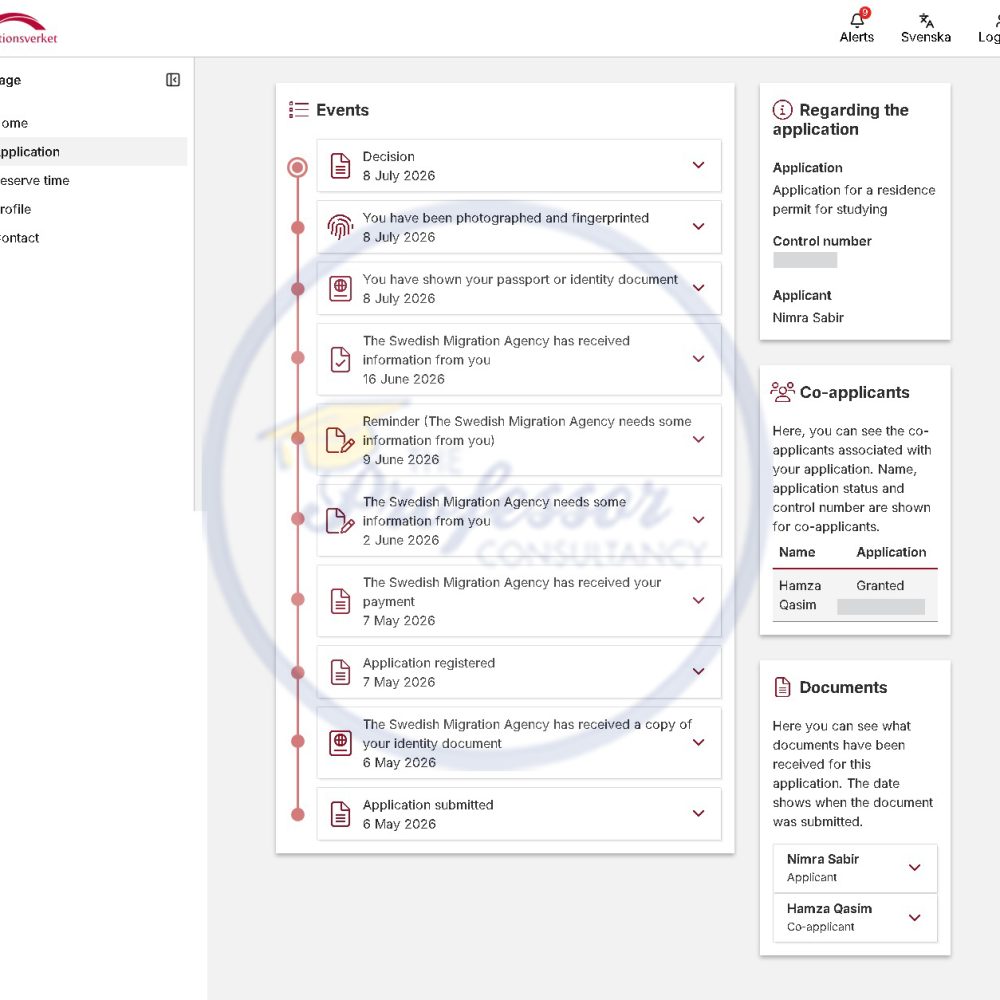This screenshot has width=1000, height=1000.
Task: Expand Nimra Sabir's documents
Action: click(915, 867)
